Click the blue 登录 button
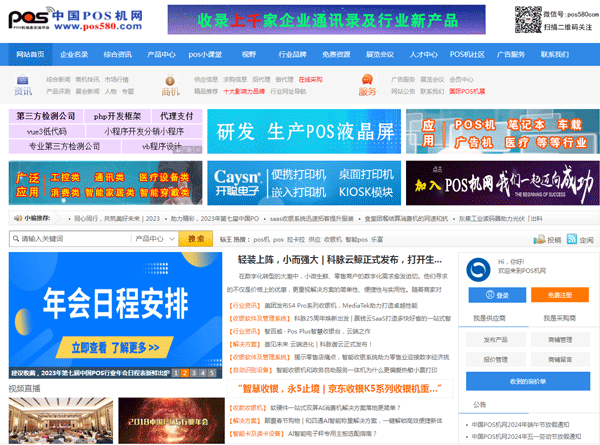Screen dimensions: 600x445 [x=497, y=295]
